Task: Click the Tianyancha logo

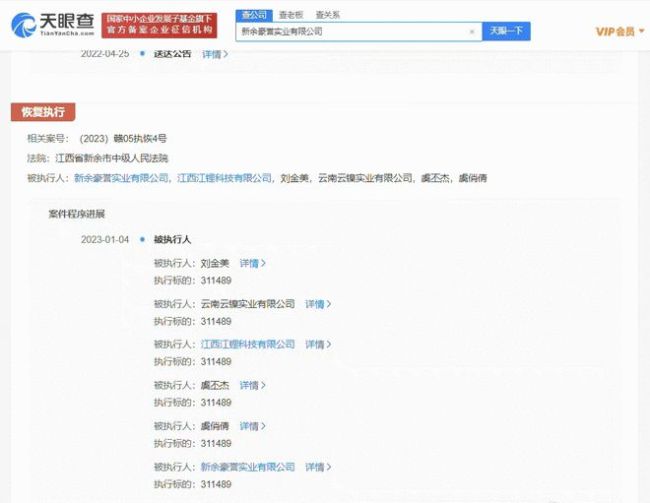Action: [53, 25]
